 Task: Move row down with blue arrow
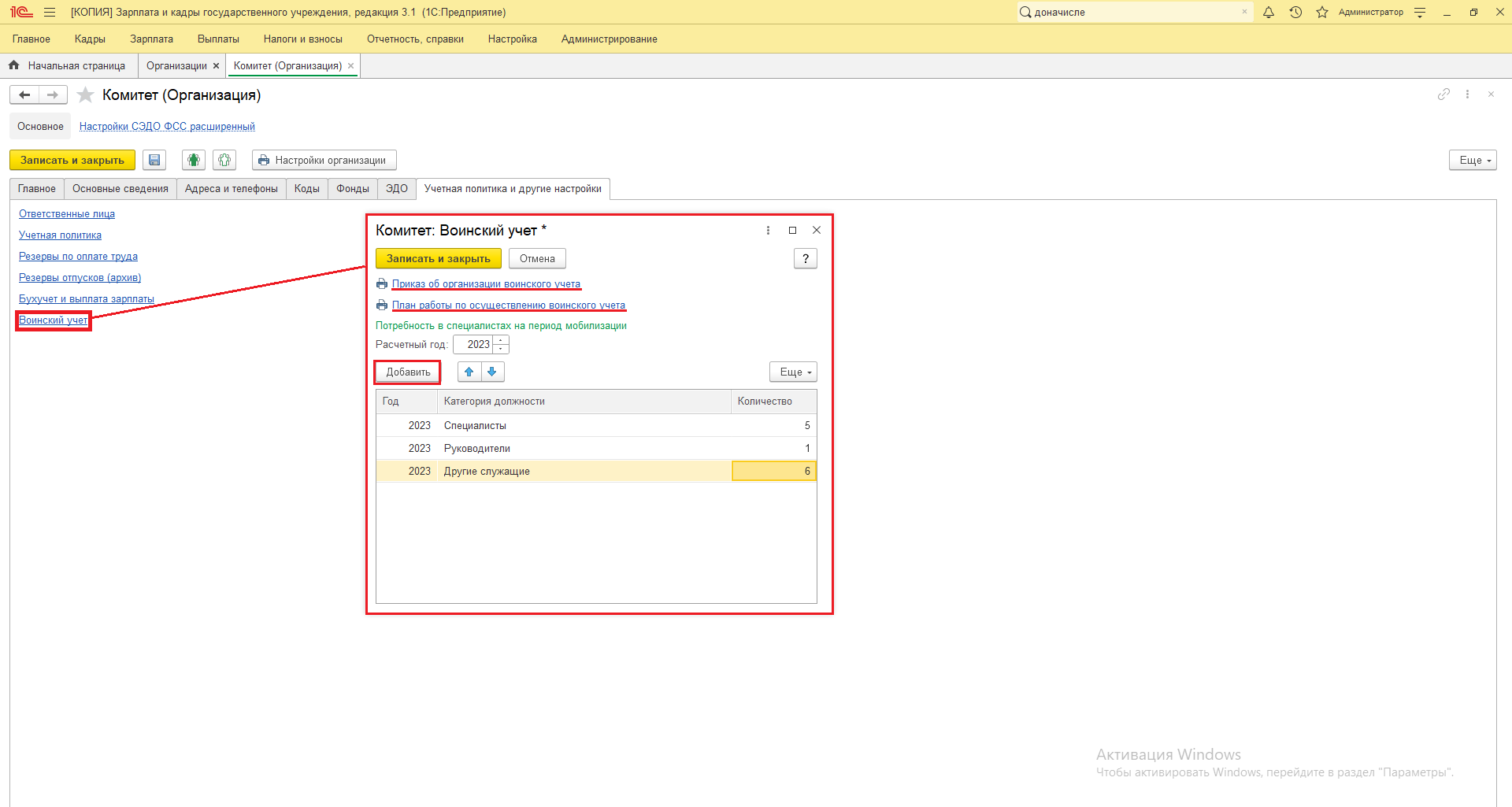492,372
